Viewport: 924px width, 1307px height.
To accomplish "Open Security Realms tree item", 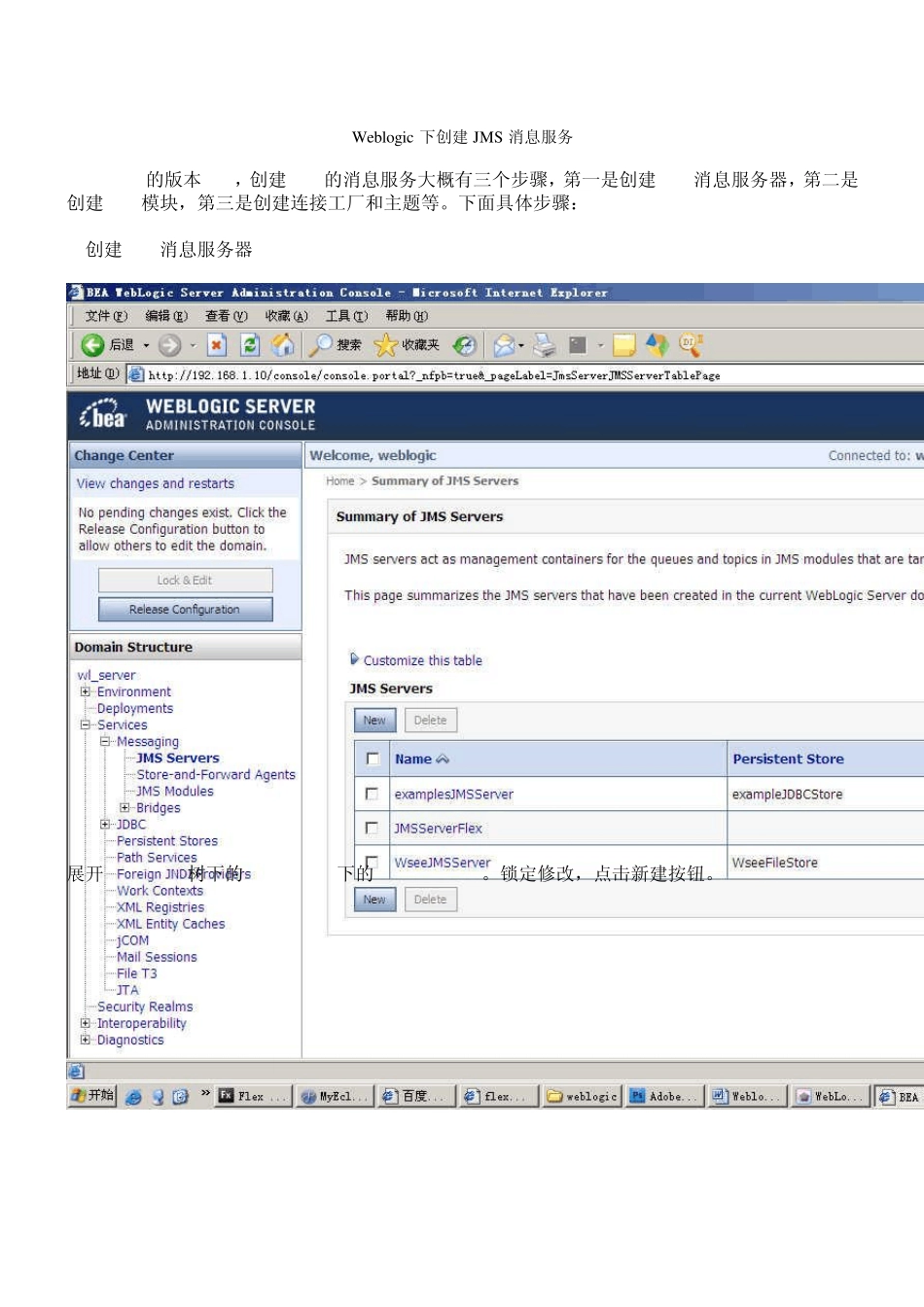I will pos(145,1007).
